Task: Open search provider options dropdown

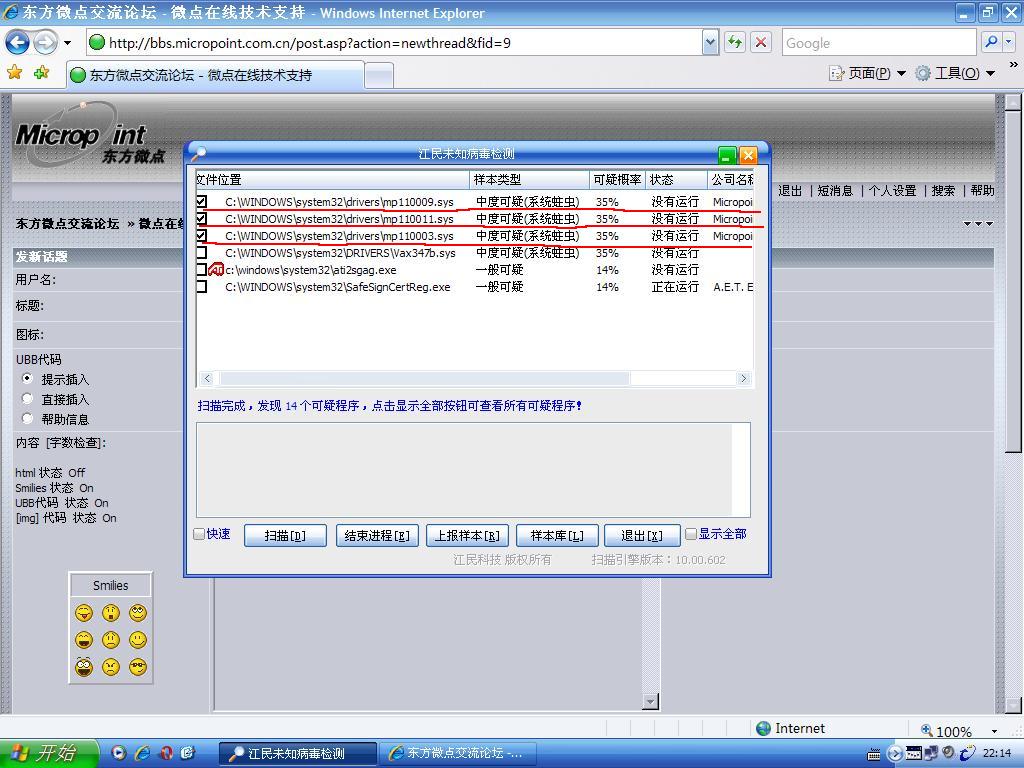Action: [1008, 42]
